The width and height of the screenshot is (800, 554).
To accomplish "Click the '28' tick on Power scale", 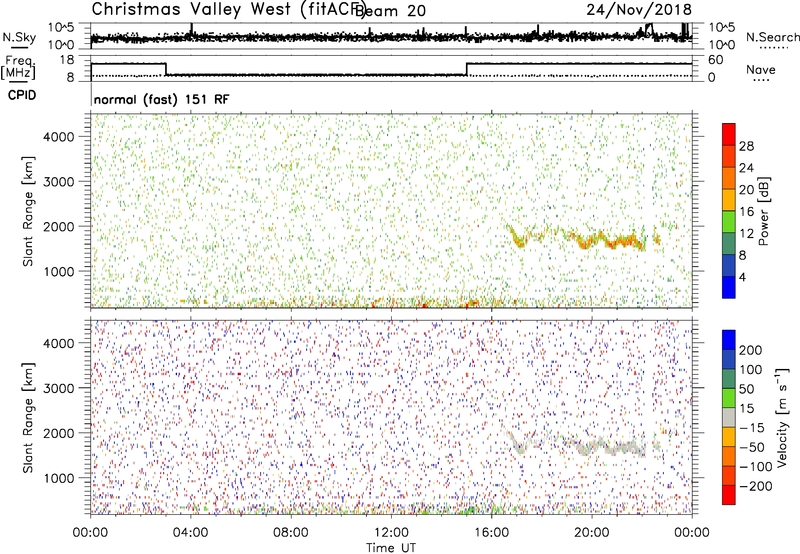I will tap(746, 146).
